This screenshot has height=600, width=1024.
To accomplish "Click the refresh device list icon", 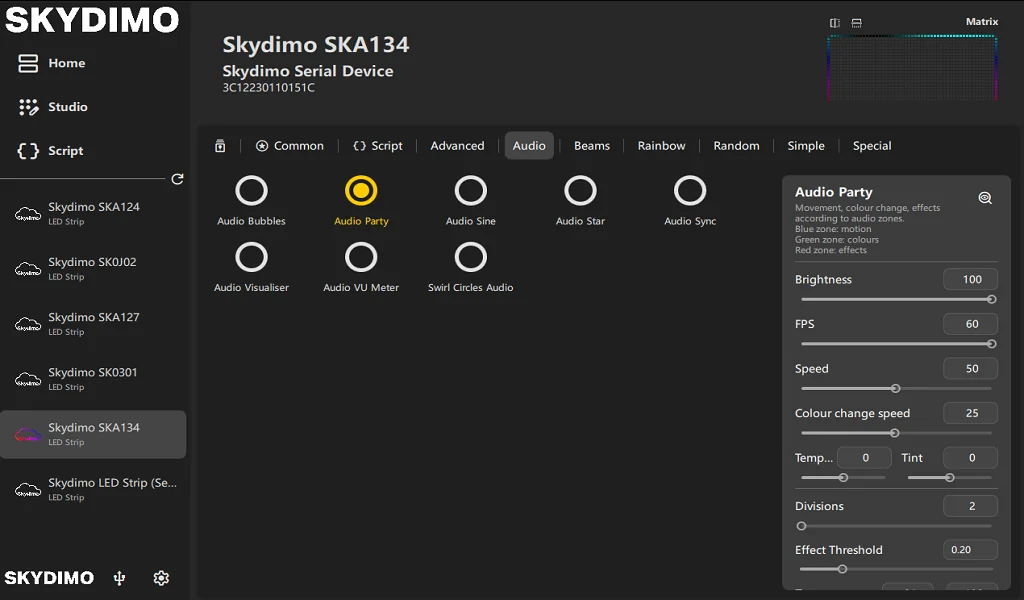I will point(177,179).
